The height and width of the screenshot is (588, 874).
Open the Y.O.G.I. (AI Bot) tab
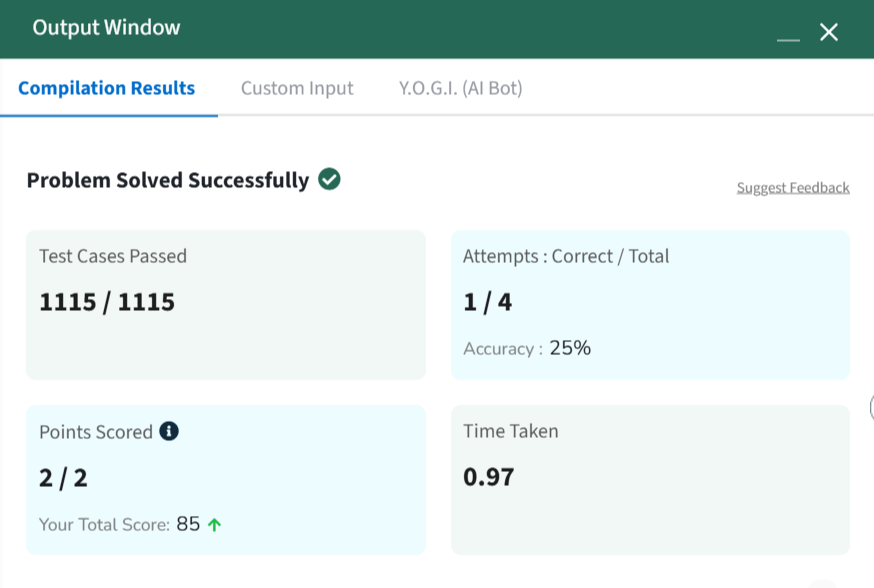point(460,88)
